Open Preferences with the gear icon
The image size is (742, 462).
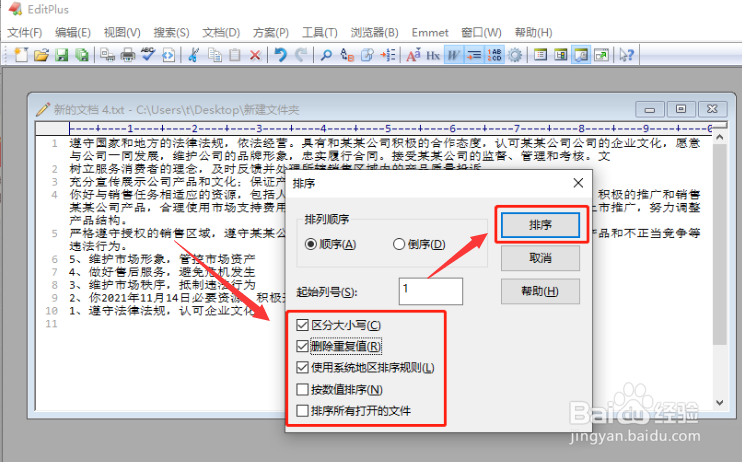(515, 55)
